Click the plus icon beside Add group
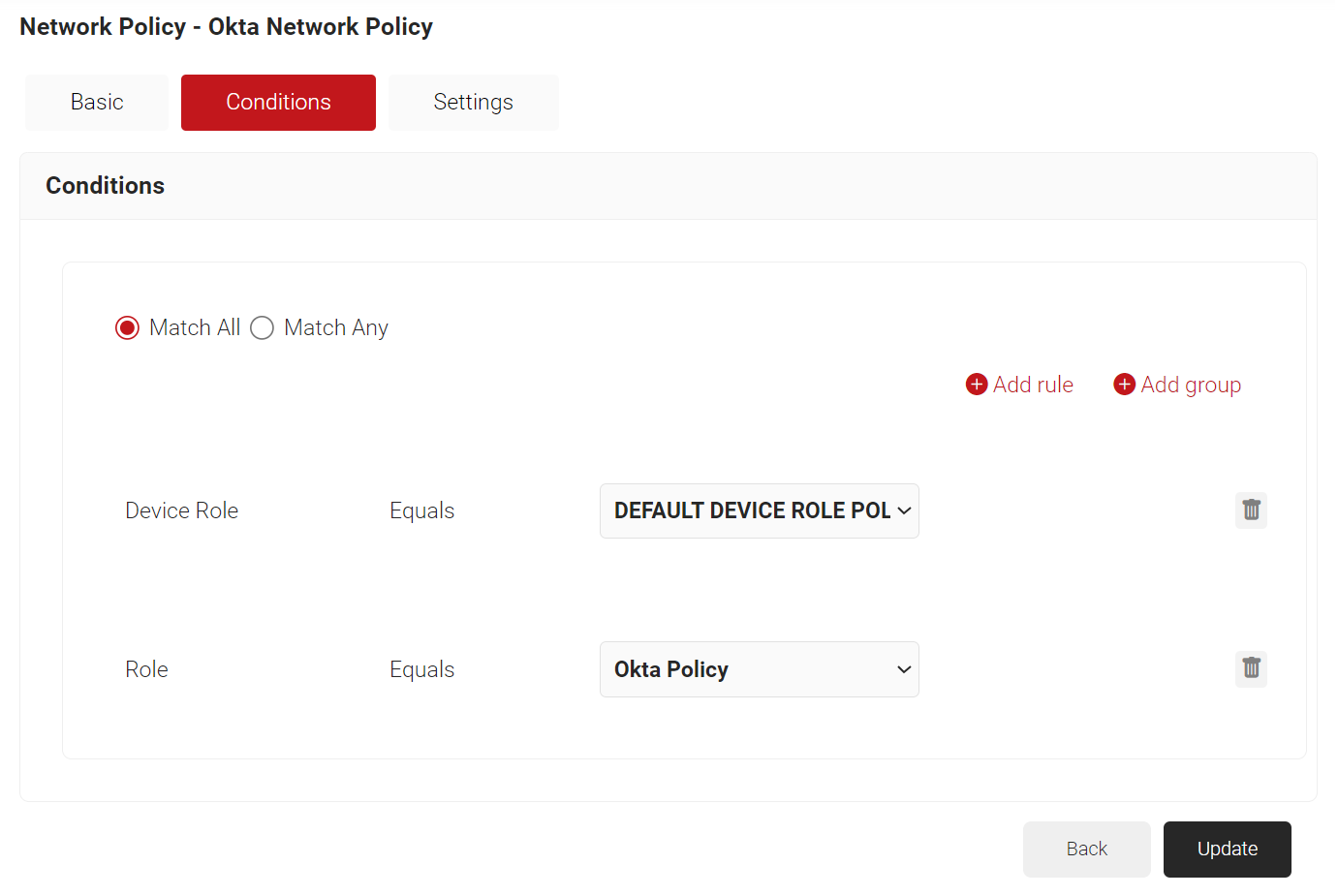The image size is (1338, 896). [1124, 385]
